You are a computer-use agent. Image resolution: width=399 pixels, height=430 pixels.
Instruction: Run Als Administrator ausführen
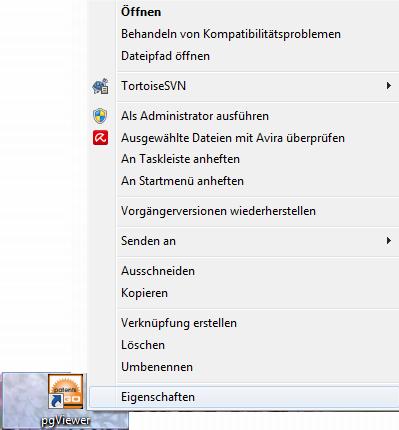click(x=195, y=116)
